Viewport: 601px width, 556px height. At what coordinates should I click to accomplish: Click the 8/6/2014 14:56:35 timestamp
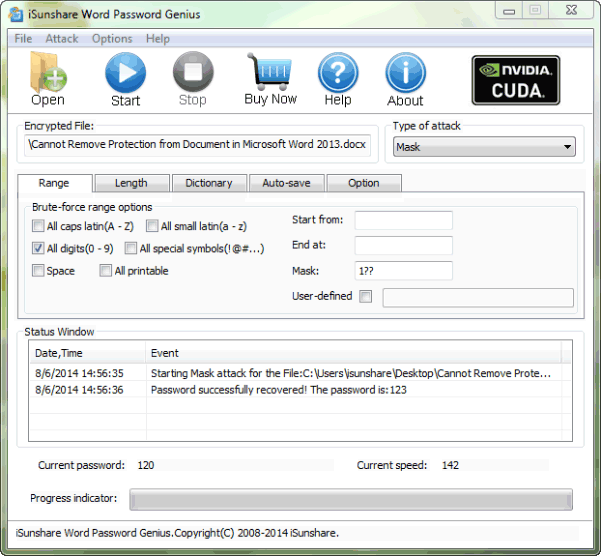tap(79, 373)
